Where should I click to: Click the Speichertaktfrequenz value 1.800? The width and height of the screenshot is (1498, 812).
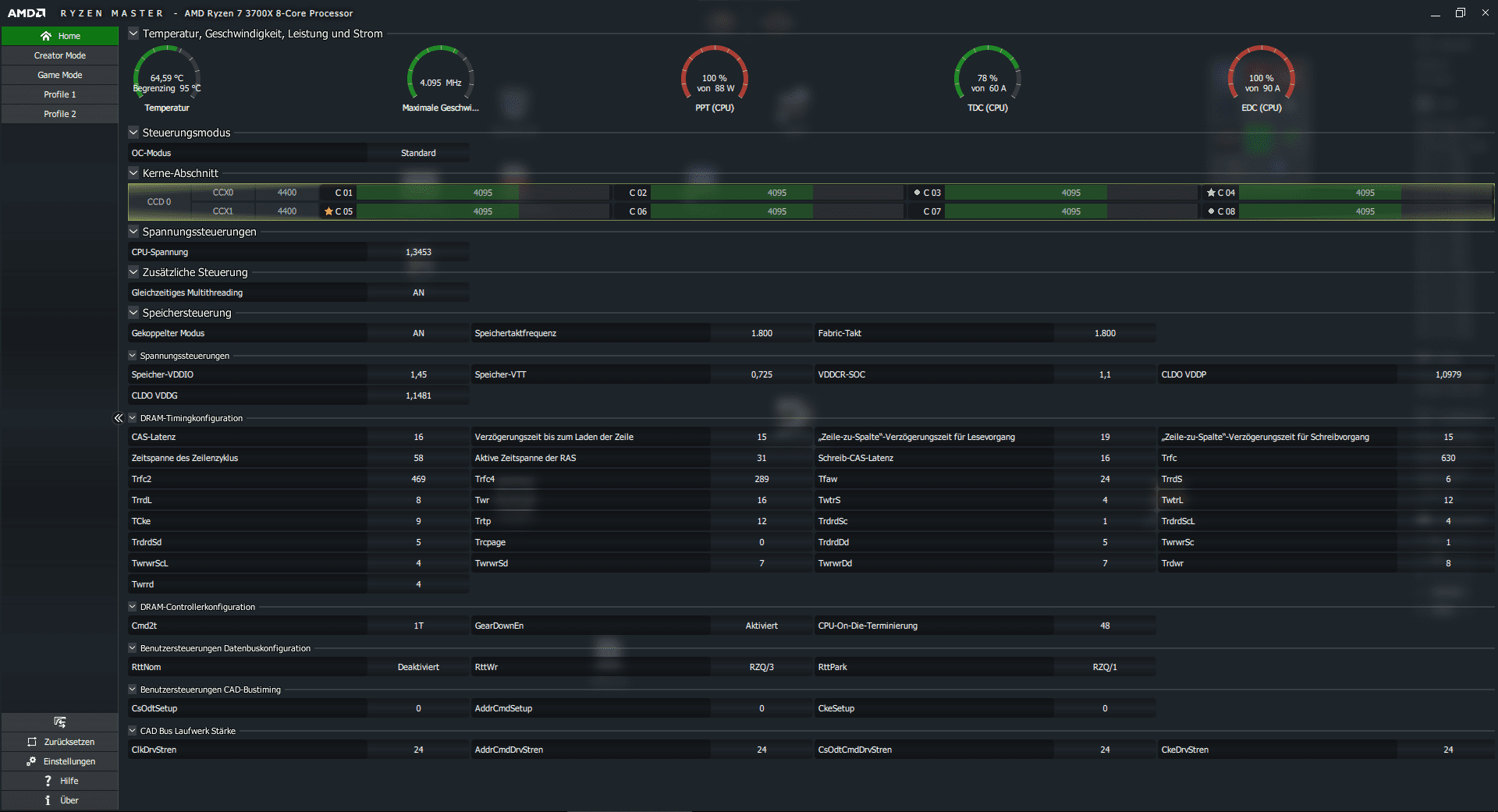point(761,333)
